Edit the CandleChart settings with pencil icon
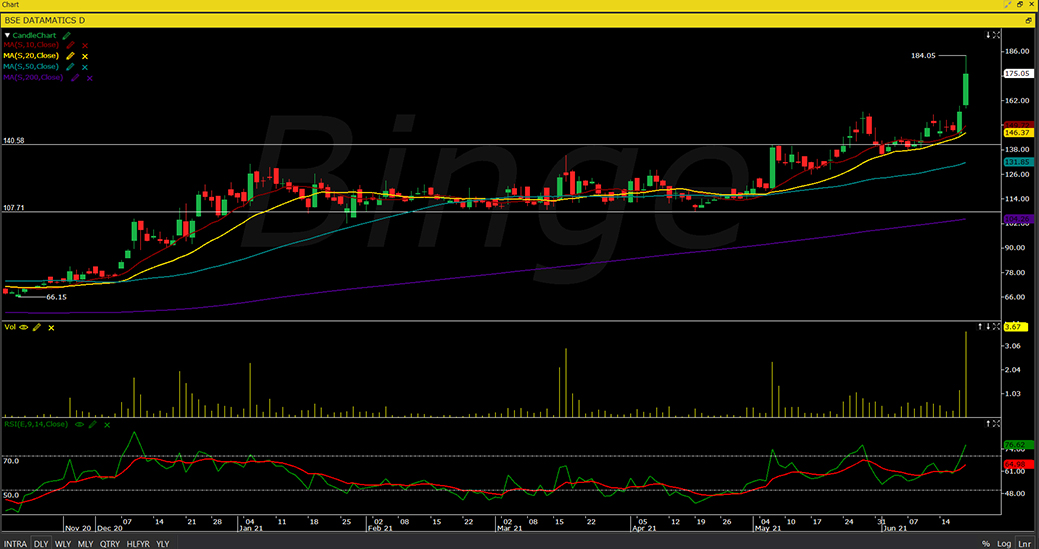The width and height of the screenshot is (1039, 549). [67, 34]
